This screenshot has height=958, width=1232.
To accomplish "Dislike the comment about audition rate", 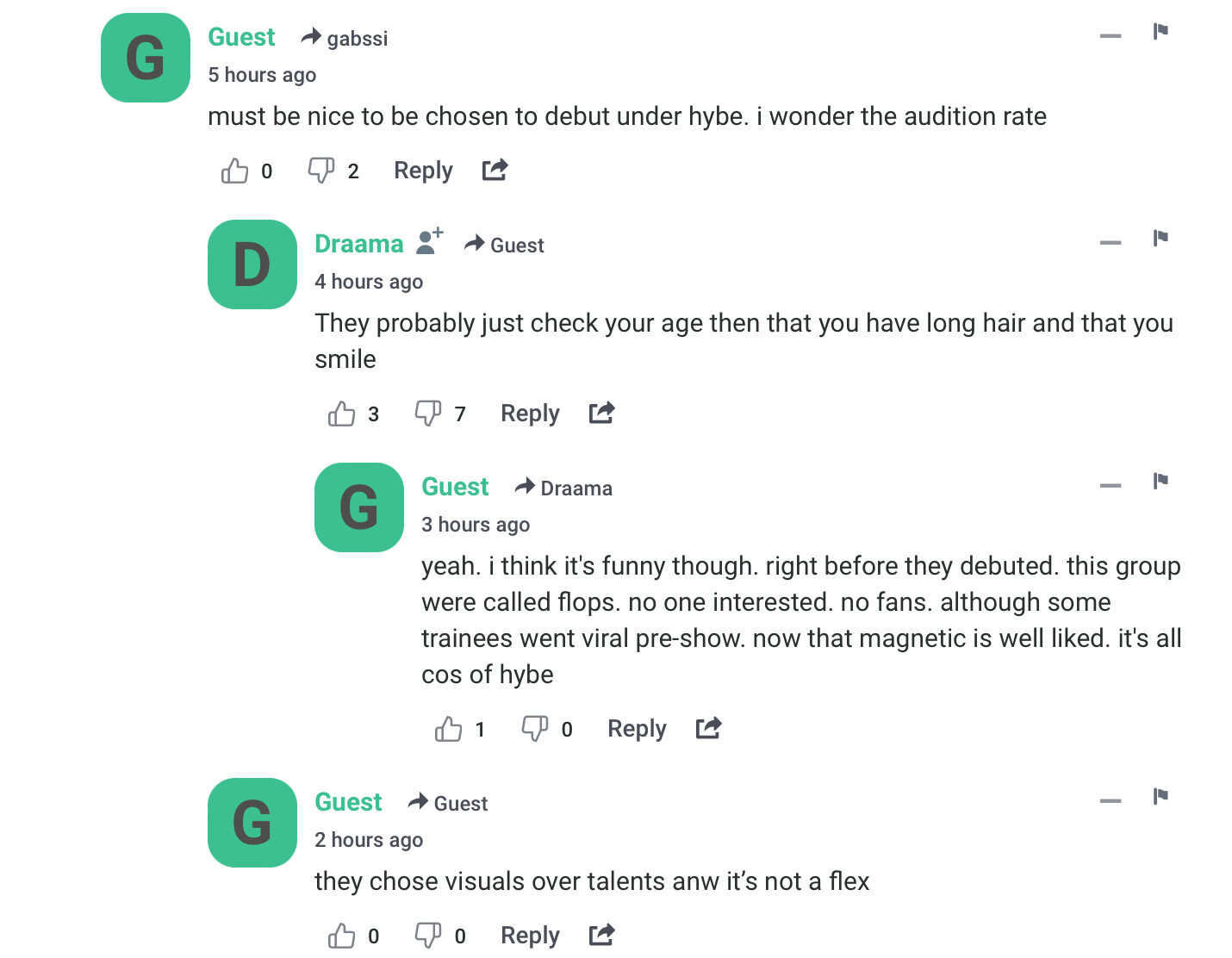I will click(x=321, y=171).
